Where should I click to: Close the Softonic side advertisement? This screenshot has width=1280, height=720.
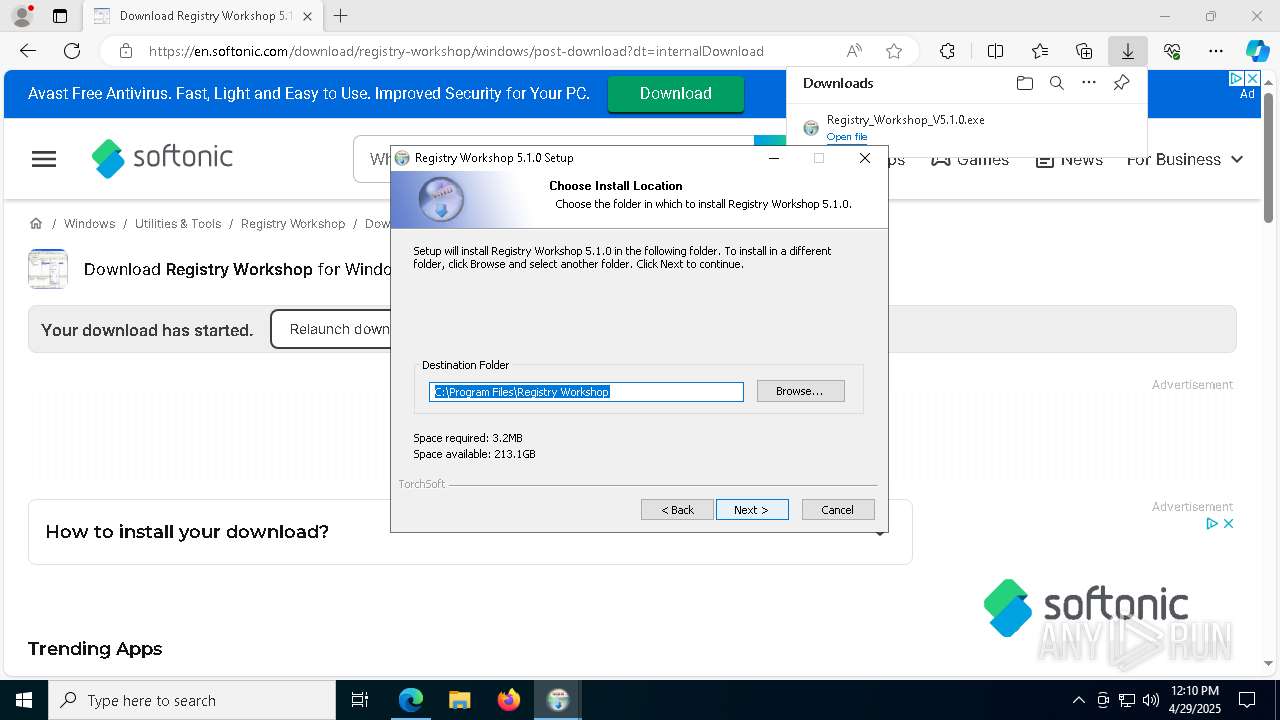tap(1228, 523)
